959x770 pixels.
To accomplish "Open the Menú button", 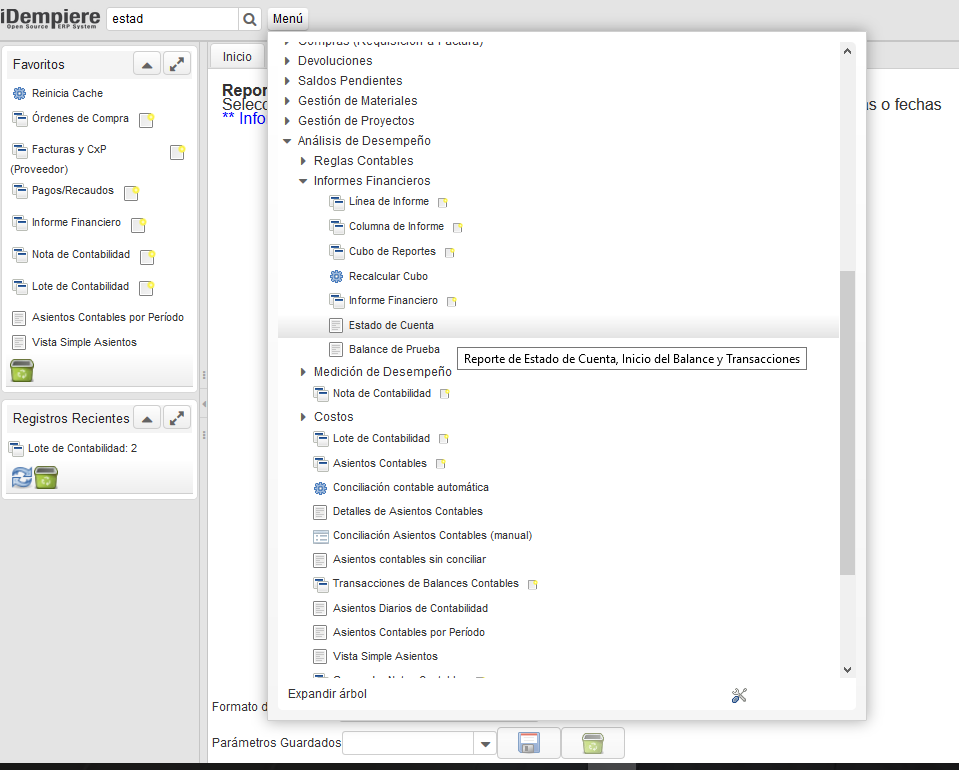I will [288, 19].
